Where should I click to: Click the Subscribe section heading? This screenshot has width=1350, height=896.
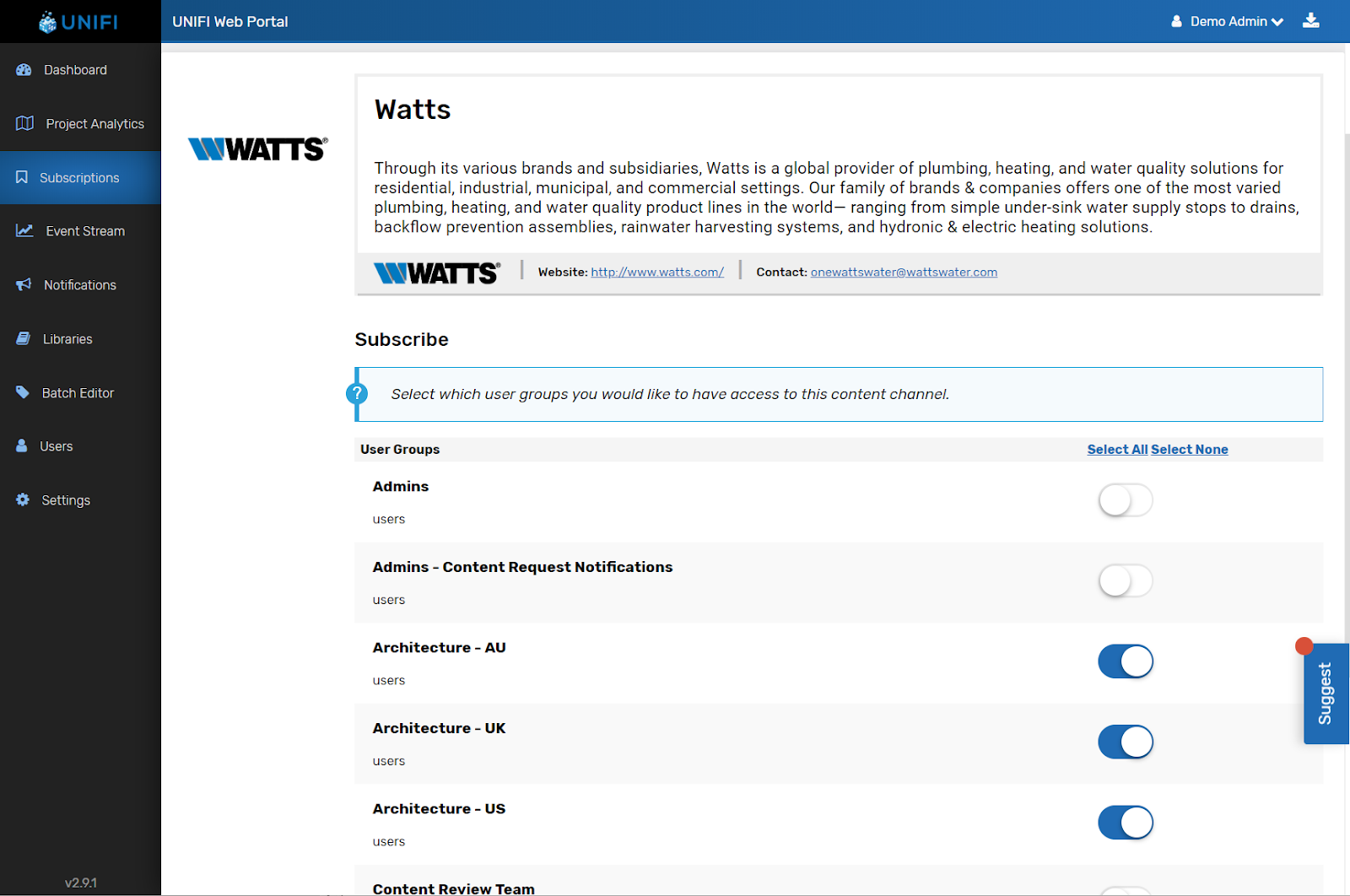402,340
